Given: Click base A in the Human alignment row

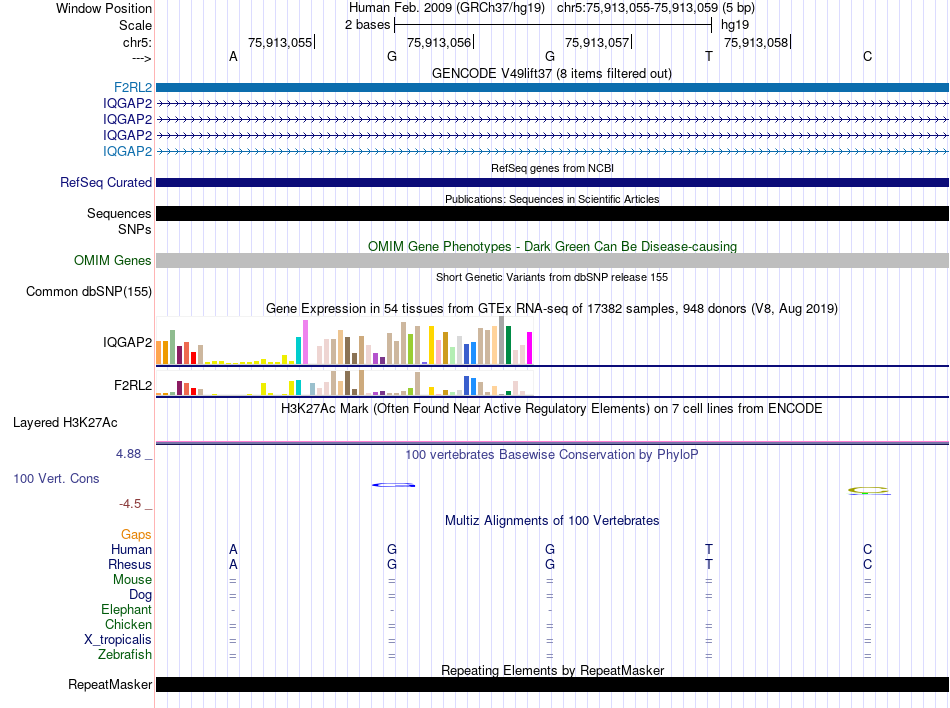Looking at the screenshot, I should [x=233, y=549].
